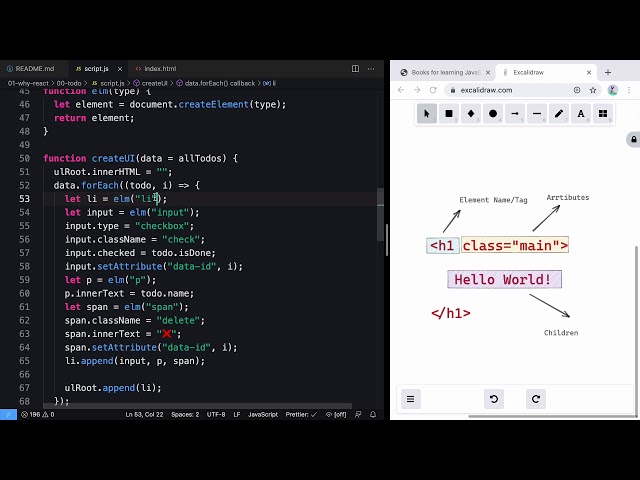Open the browser profile avatar
640x480 pixels.
(613, 90)
